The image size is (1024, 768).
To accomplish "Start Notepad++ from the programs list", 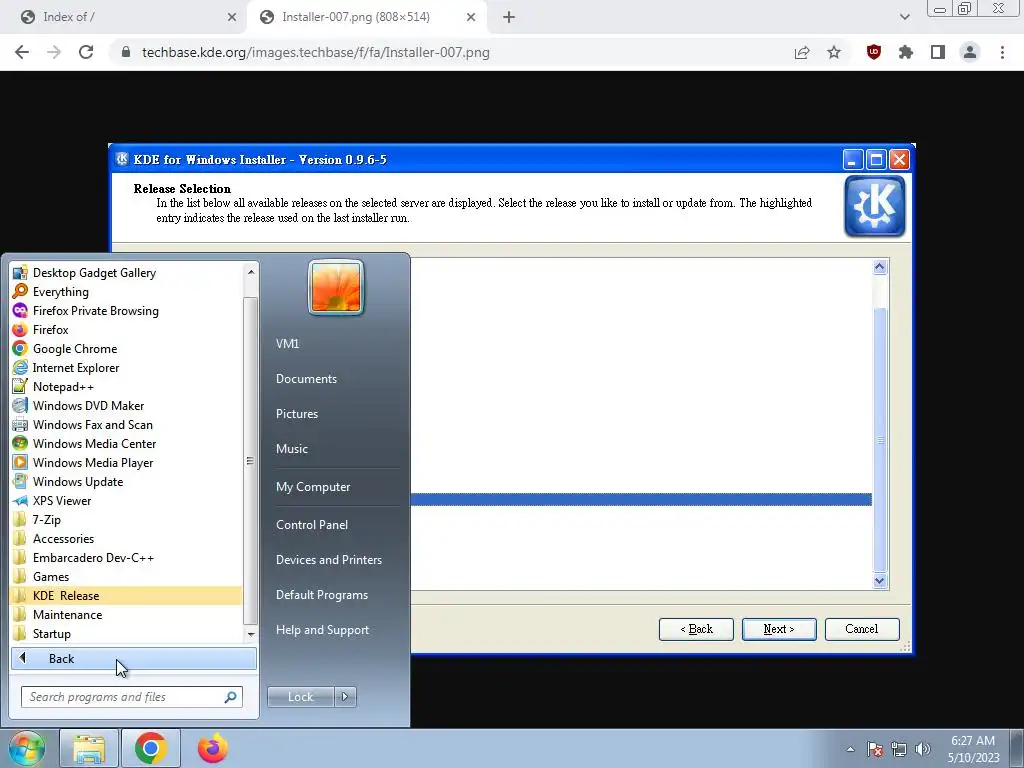I will point(126,386).
